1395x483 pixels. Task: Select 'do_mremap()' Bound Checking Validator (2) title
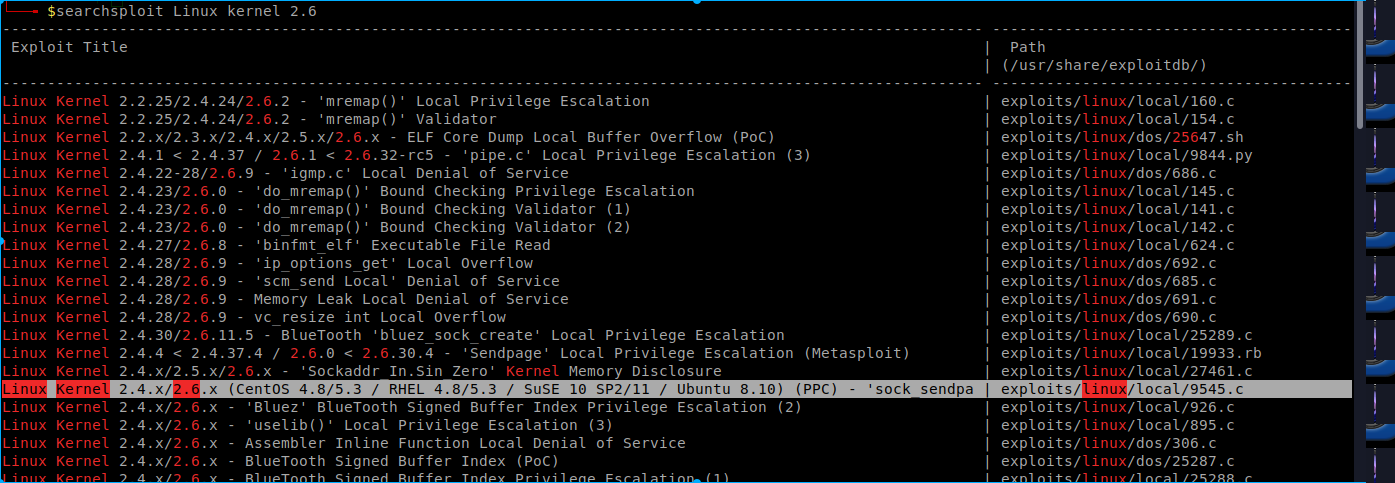[x=317, y=227]
